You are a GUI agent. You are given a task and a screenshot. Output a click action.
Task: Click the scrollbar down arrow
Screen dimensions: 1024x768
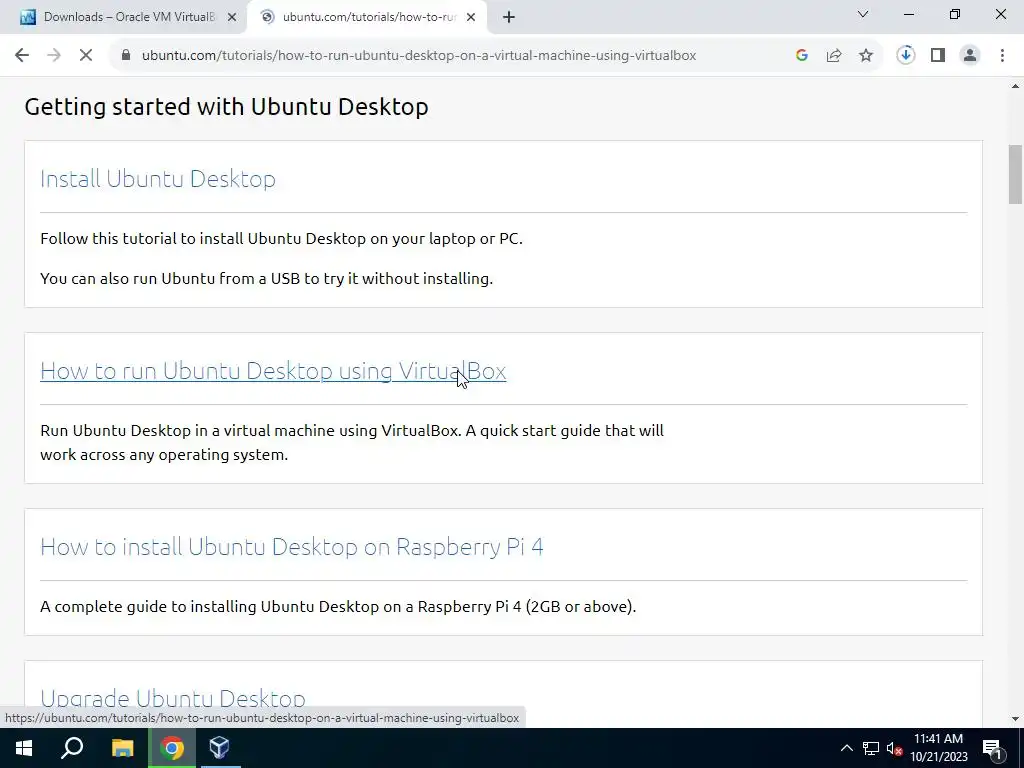click(1015, 719)
